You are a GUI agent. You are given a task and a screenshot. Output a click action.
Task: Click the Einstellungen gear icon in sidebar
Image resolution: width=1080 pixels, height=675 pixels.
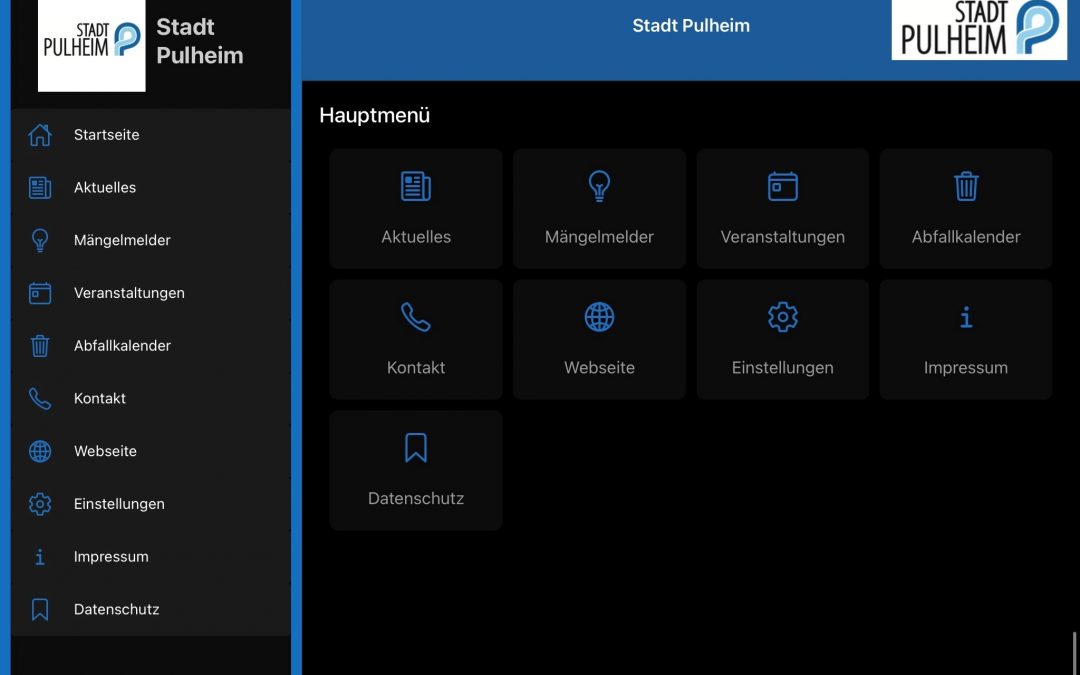click(x=40, y=504)
